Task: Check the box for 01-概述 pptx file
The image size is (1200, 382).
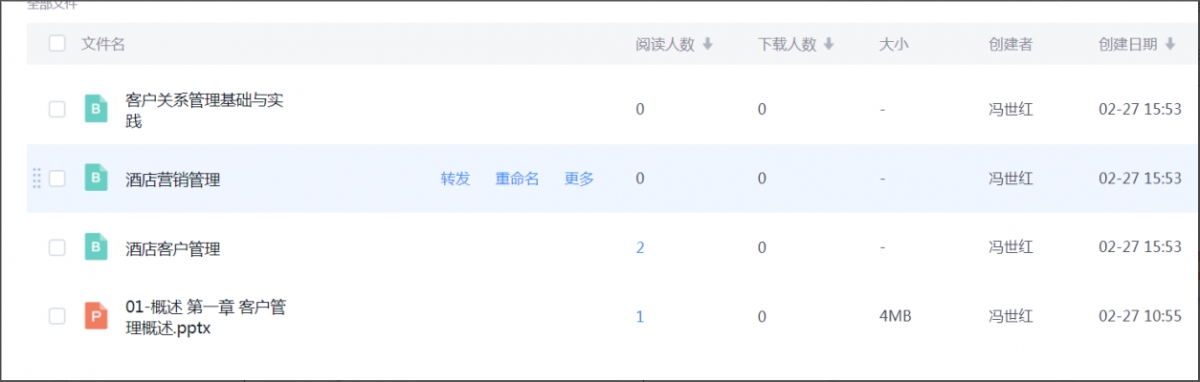Action: pyautogui.click(x=57, y=316)
